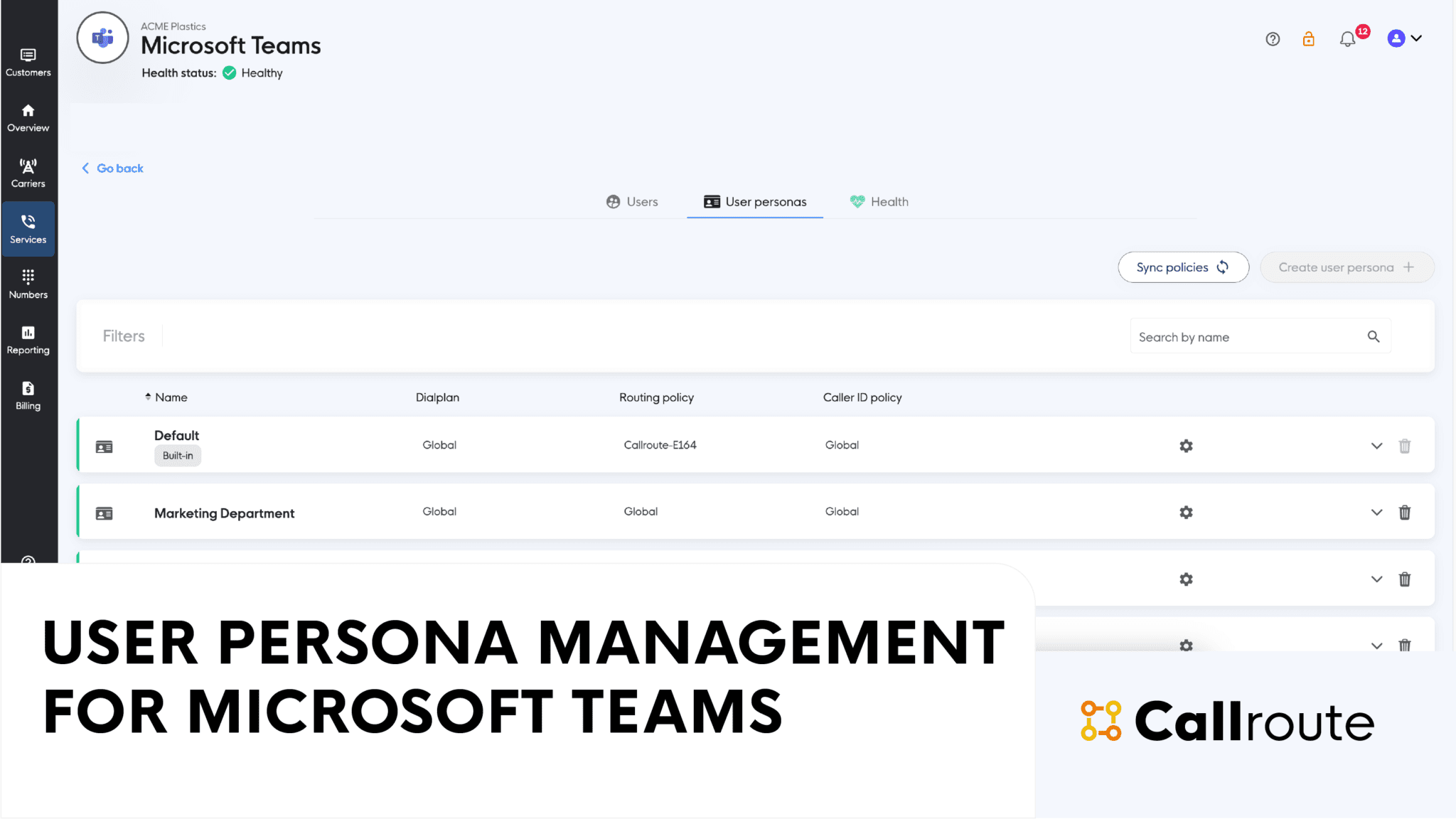Screen dimensions: 1456x819
Task: Click the lock icon in the top bar
Action: (x=1308, y=39)
